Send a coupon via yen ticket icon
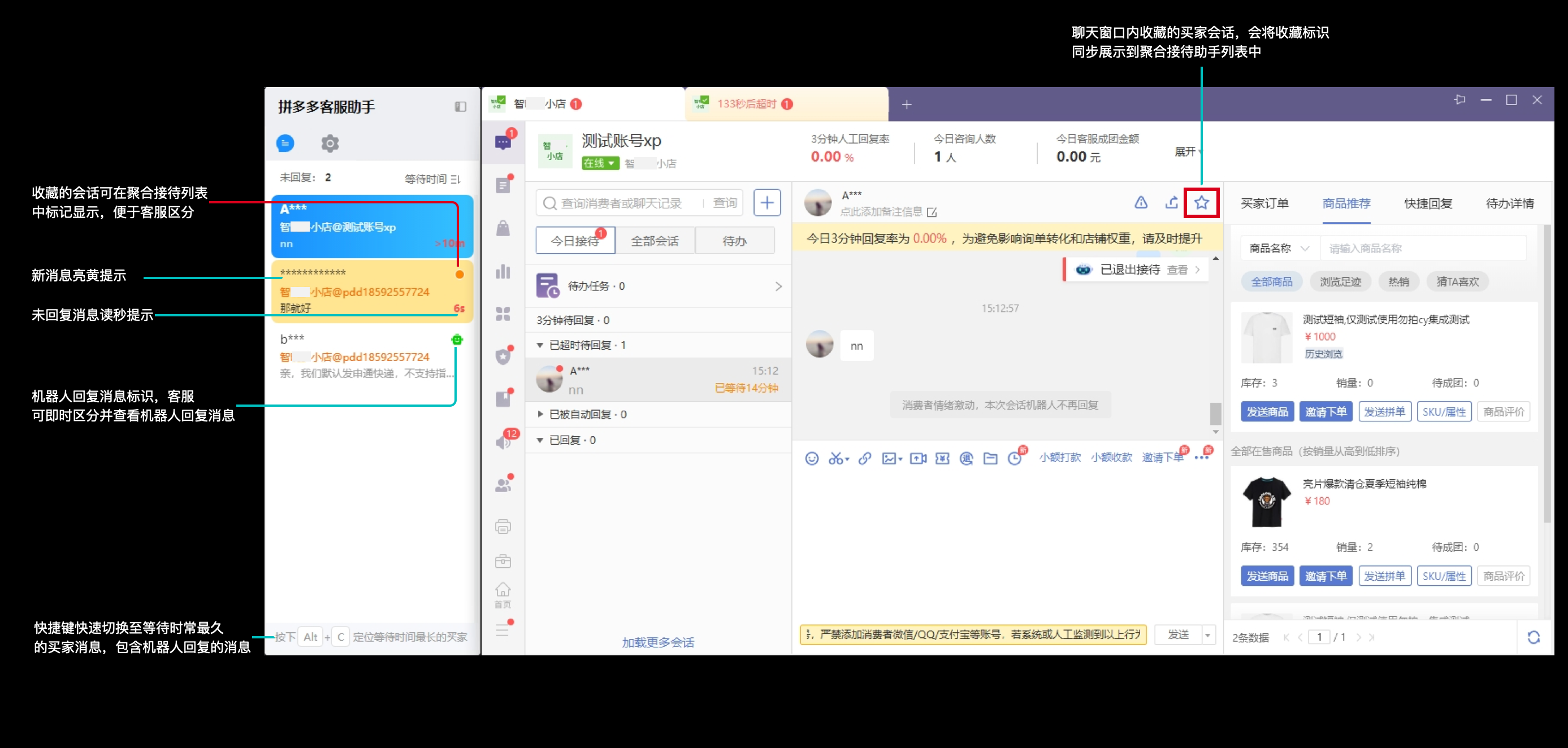 coord(942,458)
